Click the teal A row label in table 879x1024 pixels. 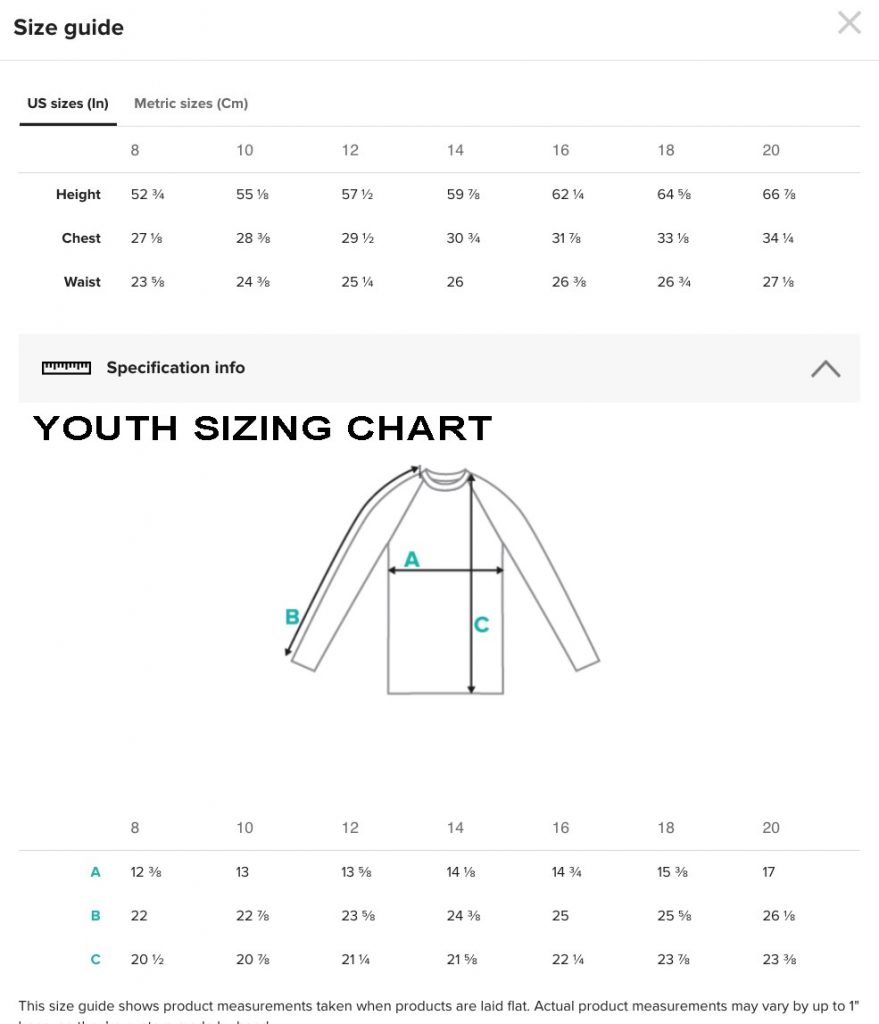point(95,872)
